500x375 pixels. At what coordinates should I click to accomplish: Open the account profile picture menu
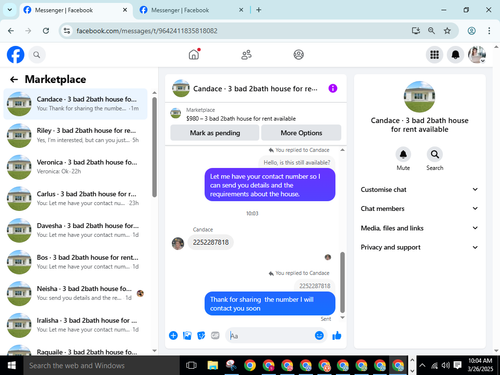(x=477, y=54)
